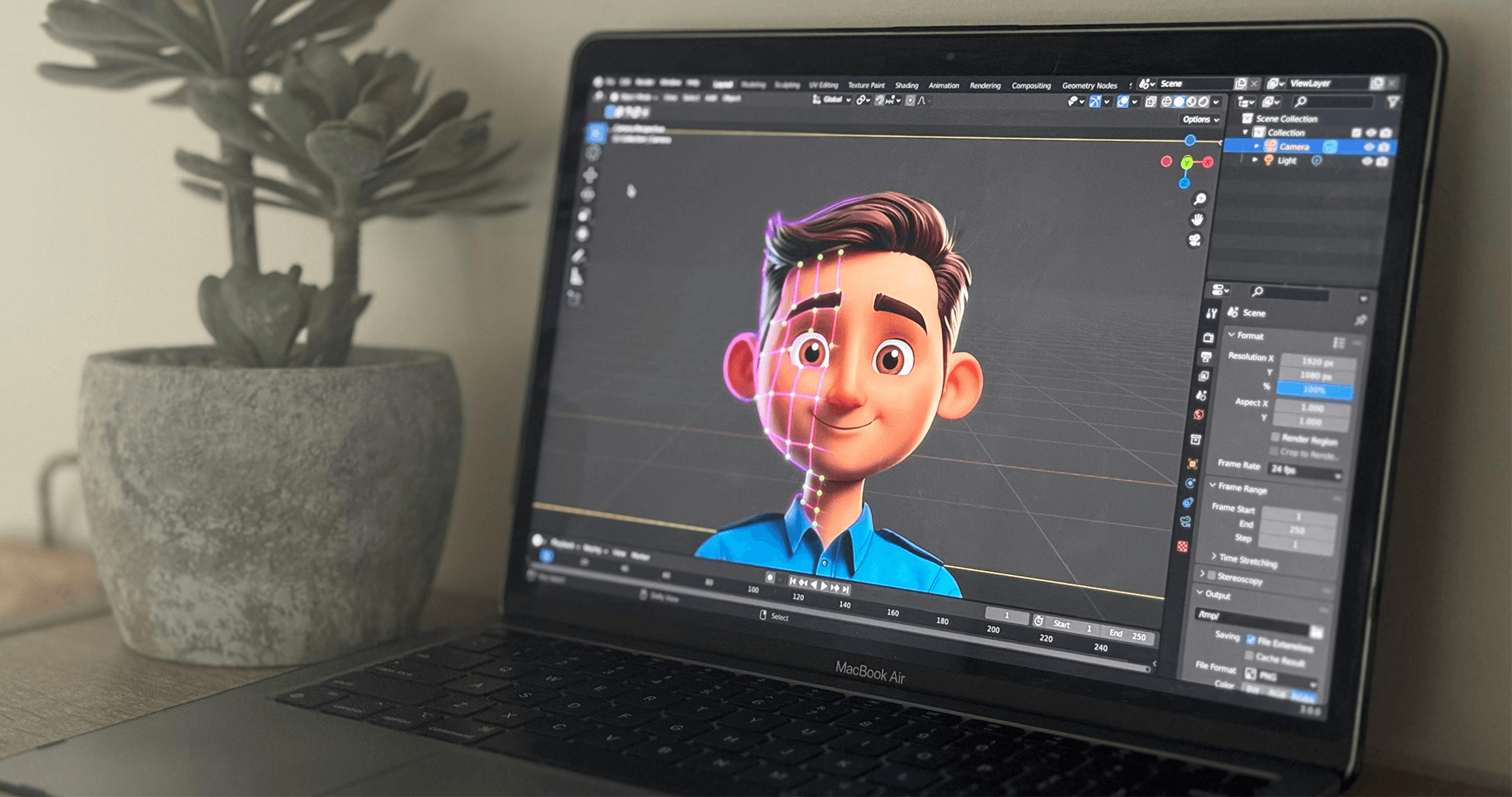The image size is (1512, 797).
Task: Switch to the Shading workspace tab
Action: [907, 86]
